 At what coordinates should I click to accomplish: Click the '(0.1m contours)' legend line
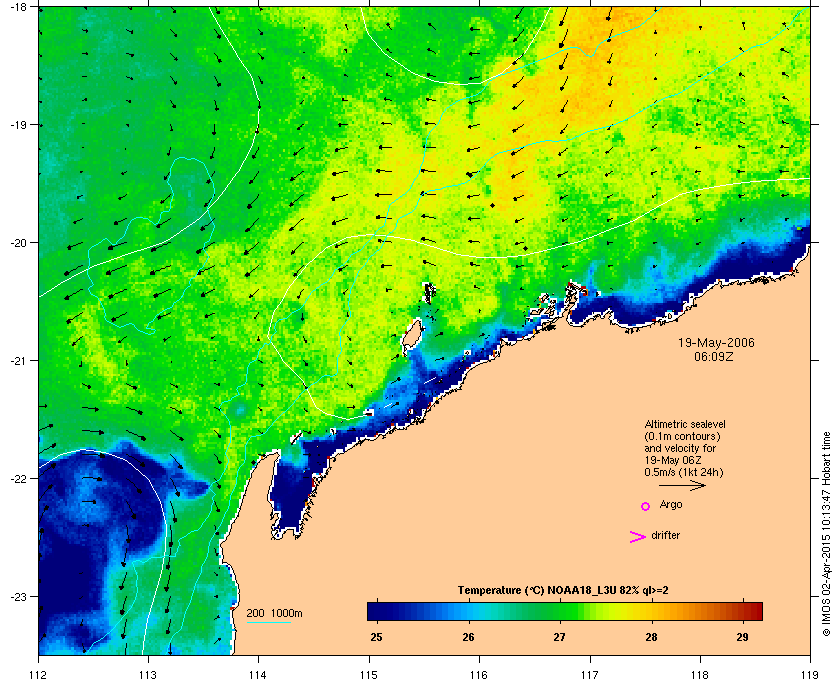[682, 436]
